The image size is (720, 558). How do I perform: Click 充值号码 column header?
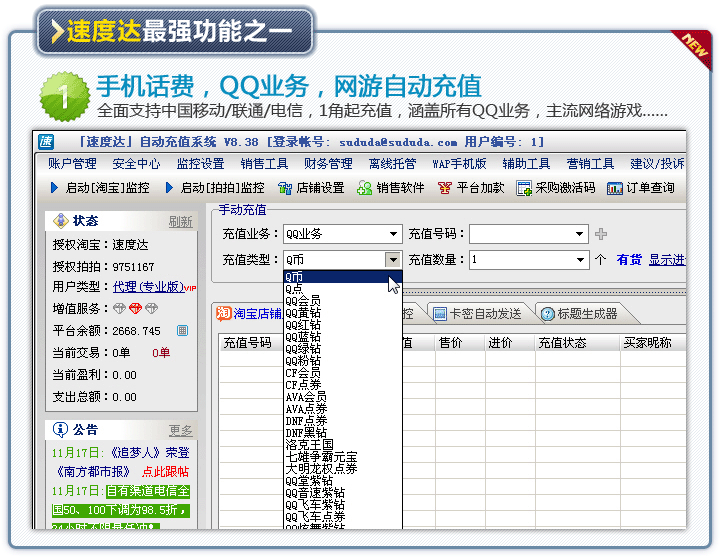pos(247,343)
